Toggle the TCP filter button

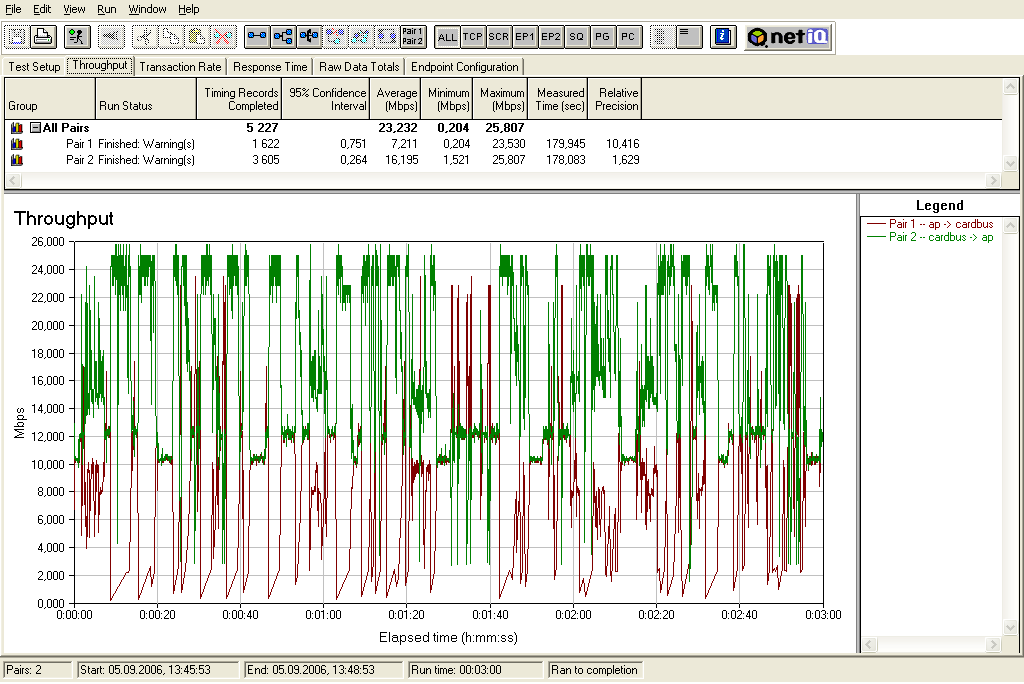click(473, 37)
